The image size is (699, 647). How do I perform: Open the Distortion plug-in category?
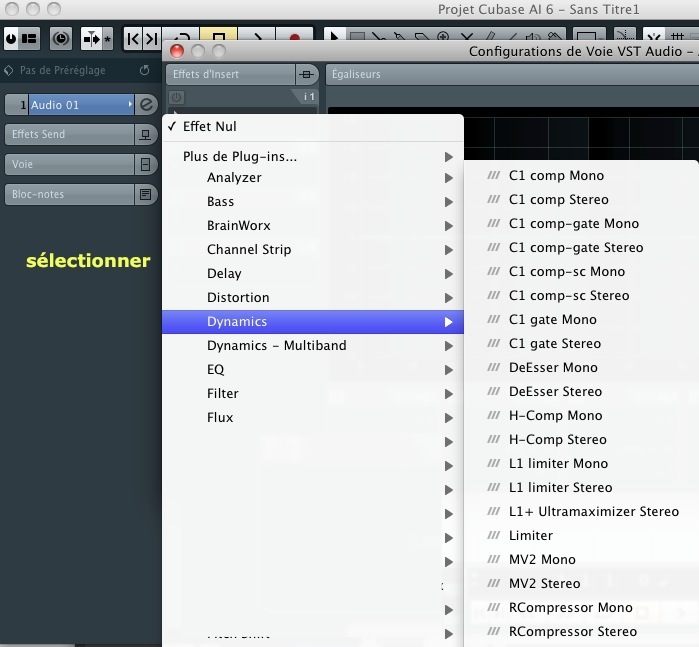coord(312,297)
